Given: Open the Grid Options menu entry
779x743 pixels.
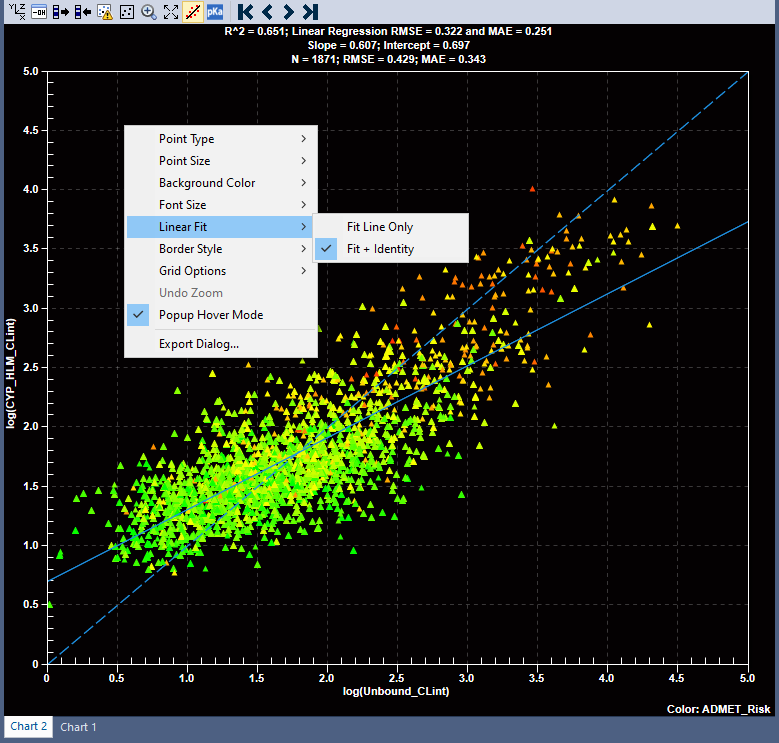Looking at the screenshot, I should (x=221, y=271).
